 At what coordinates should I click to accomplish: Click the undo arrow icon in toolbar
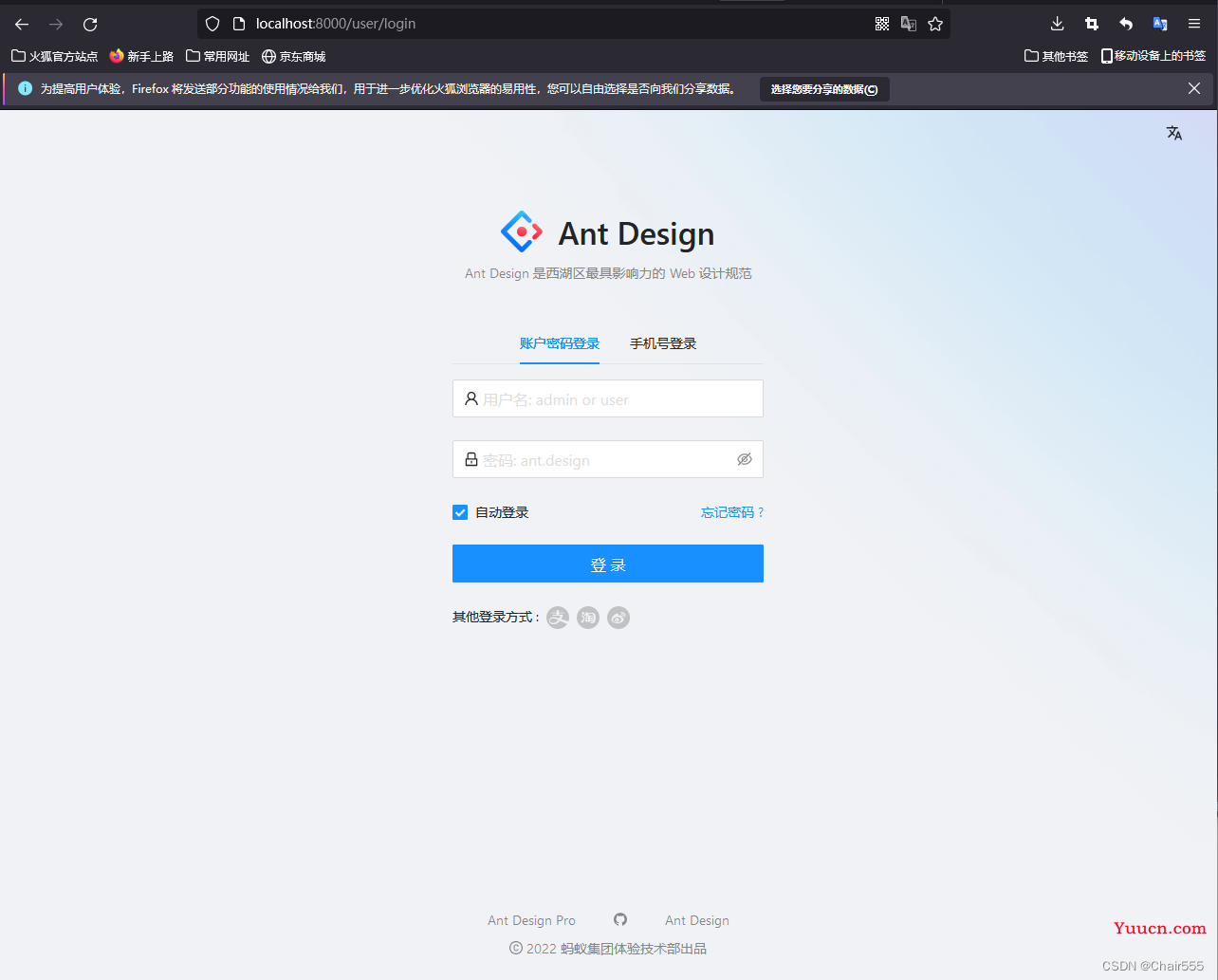click(x=1126, y=24)
